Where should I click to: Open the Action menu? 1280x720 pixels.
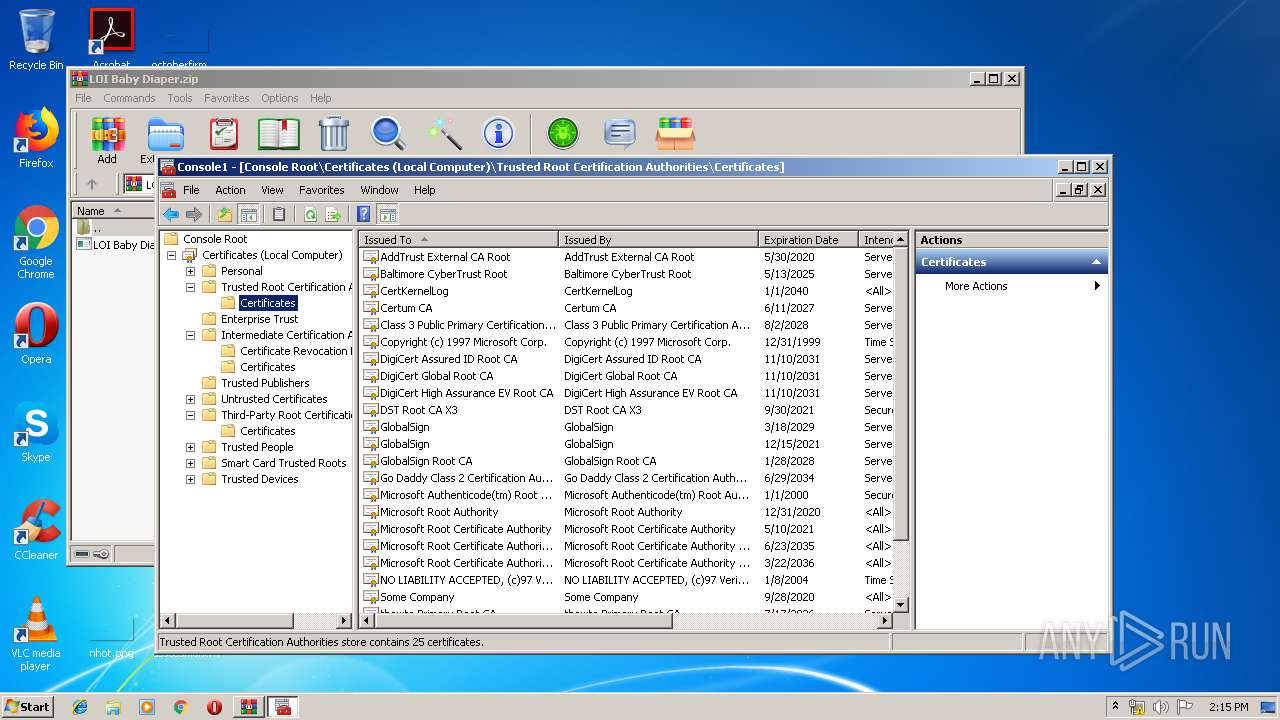pyautogui.click(x=230, y=190)
